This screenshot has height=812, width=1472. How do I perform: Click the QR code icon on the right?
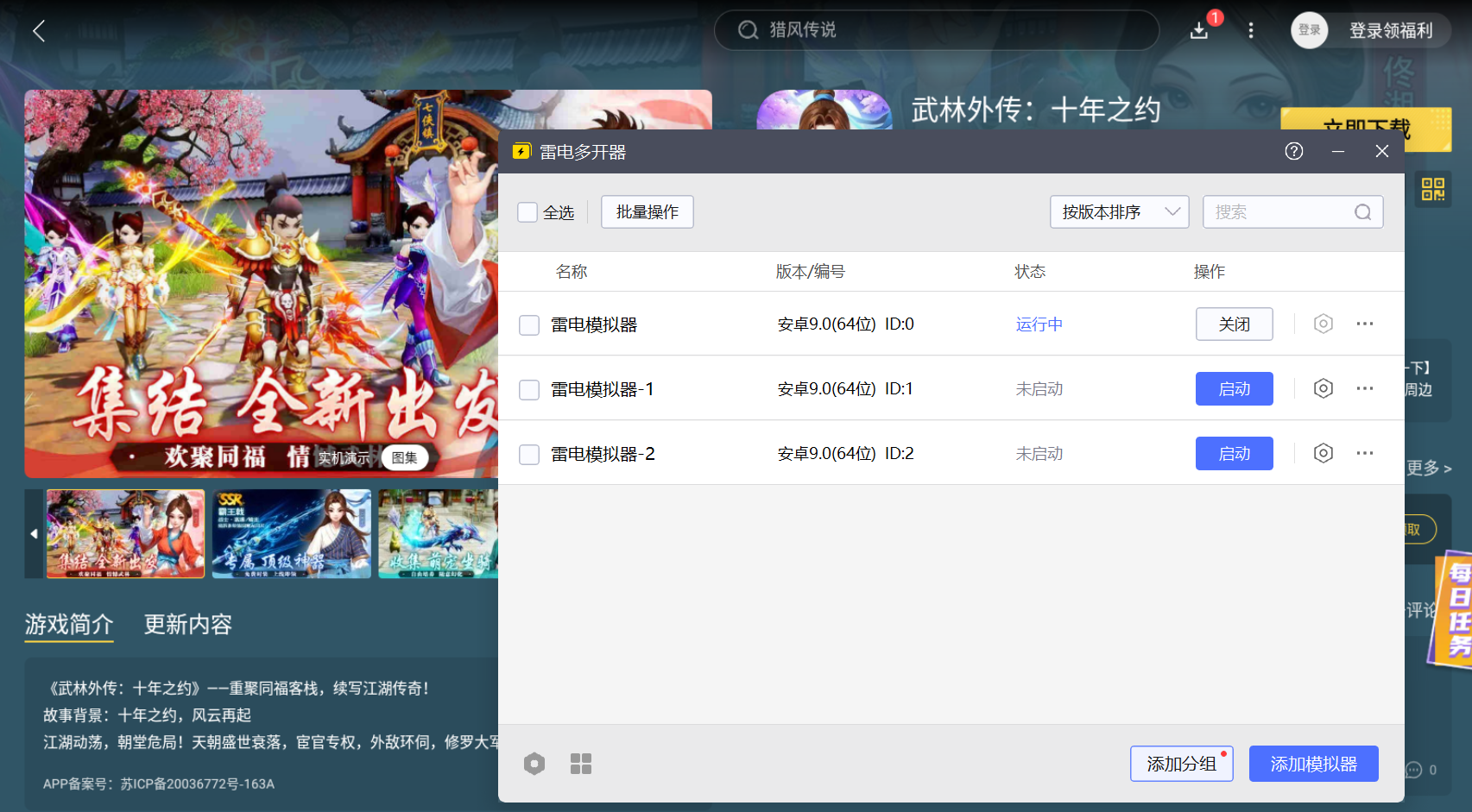(1433, 189)
